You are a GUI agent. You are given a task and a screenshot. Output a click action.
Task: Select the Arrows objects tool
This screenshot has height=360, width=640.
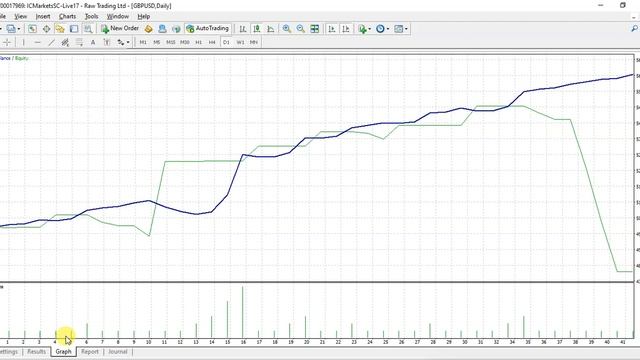[x=120, y=42]
